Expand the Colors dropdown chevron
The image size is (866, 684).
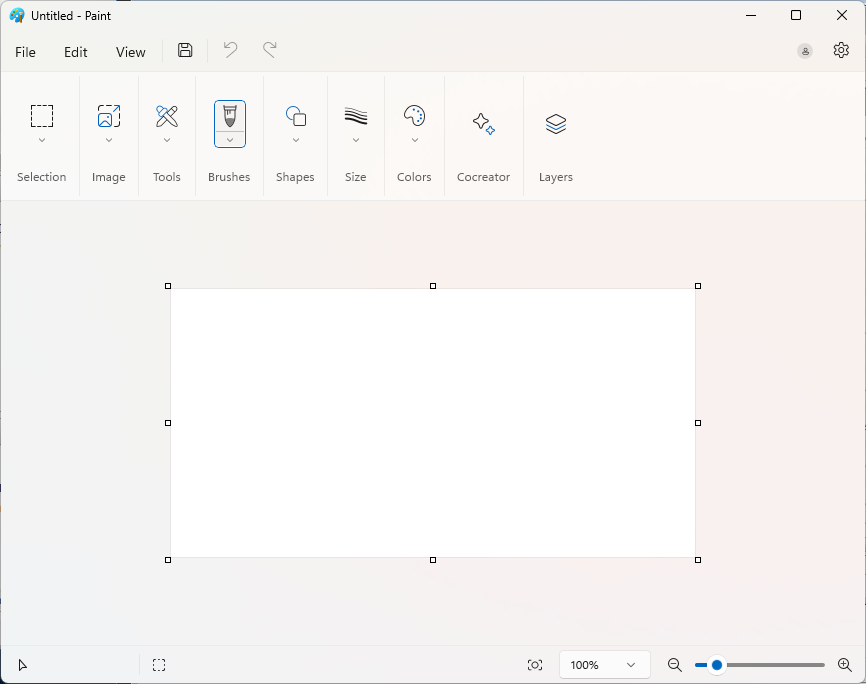(x=414, y=140)
